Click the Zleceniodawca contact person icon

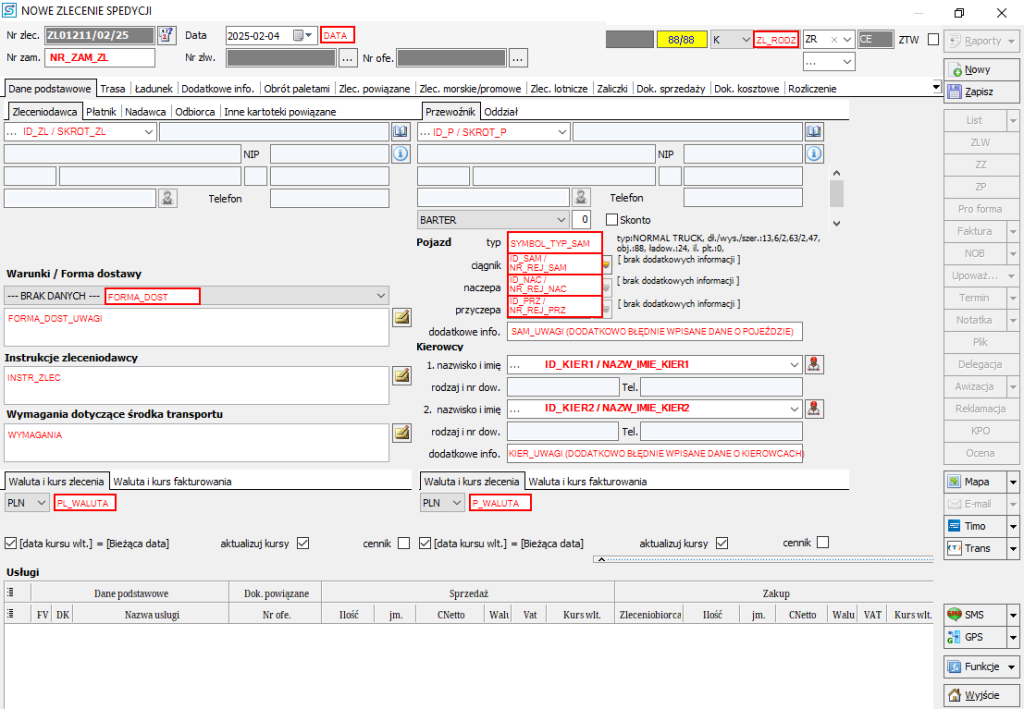coord(169,198)
